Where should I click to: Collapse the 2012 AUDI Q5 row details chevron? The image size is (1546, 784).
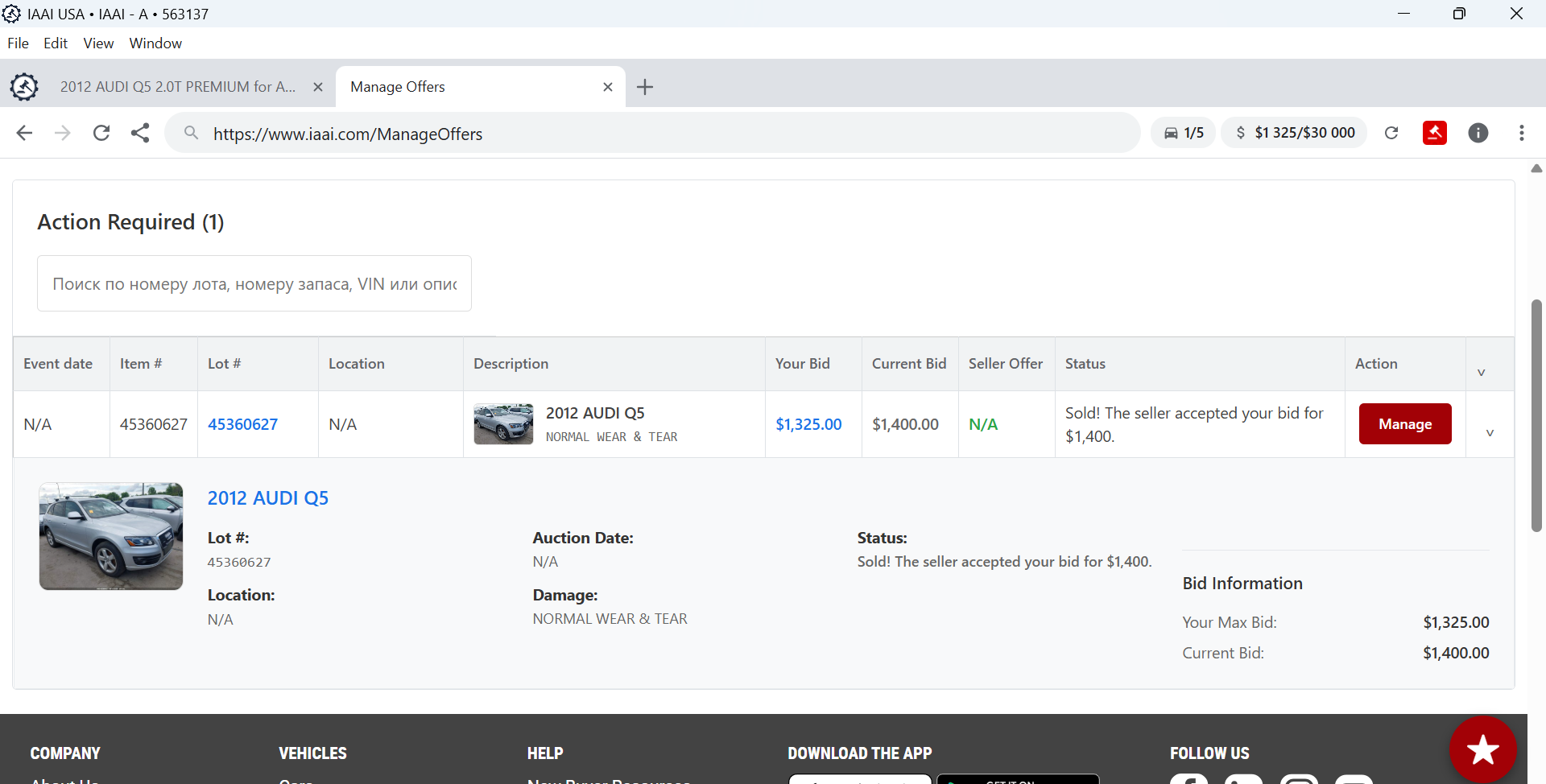coord(1490,433)
